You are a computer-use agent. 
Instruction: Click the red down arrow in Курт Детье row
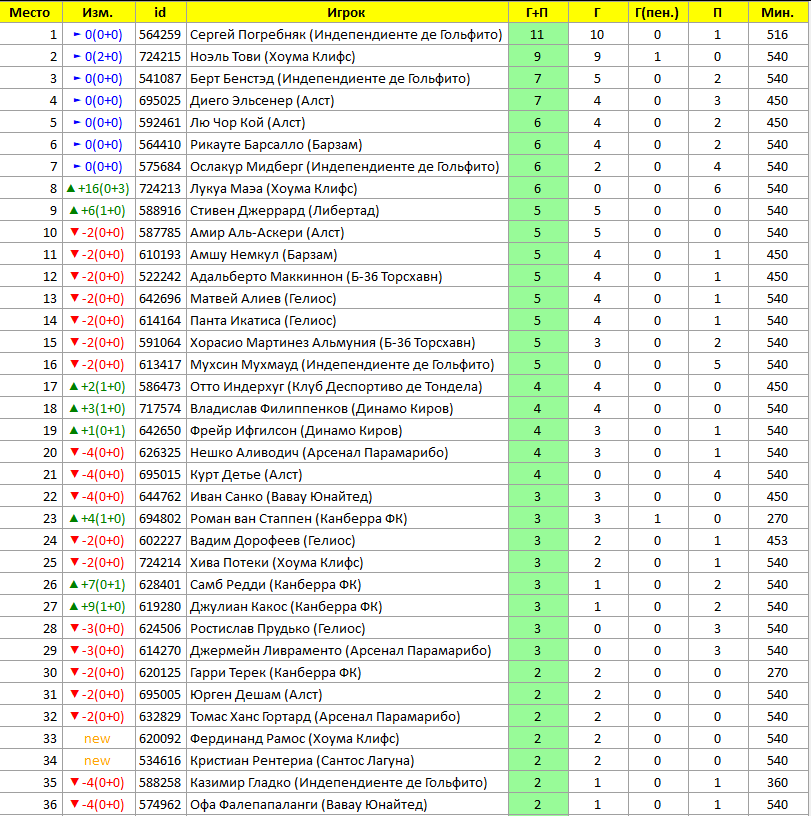coord(74,474)
